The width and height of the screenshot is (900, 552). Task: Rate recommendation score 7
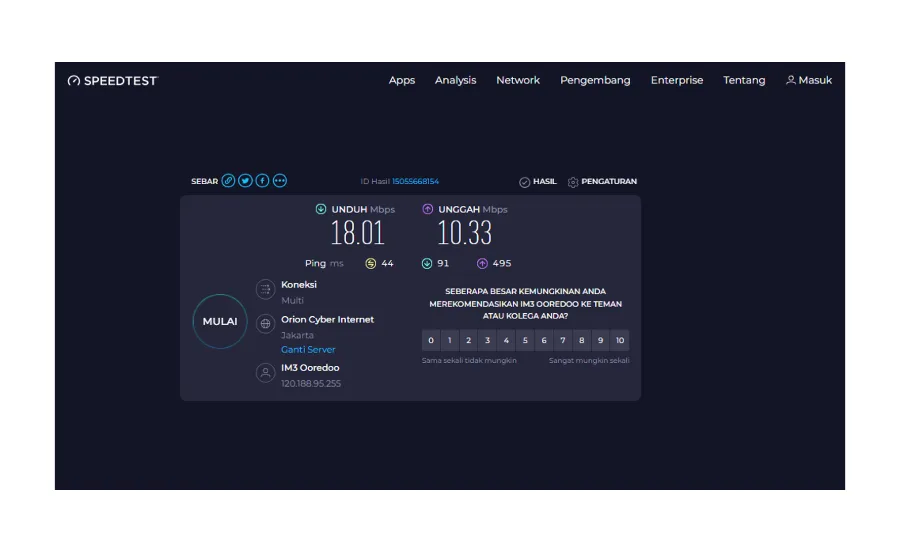point(563,340)
